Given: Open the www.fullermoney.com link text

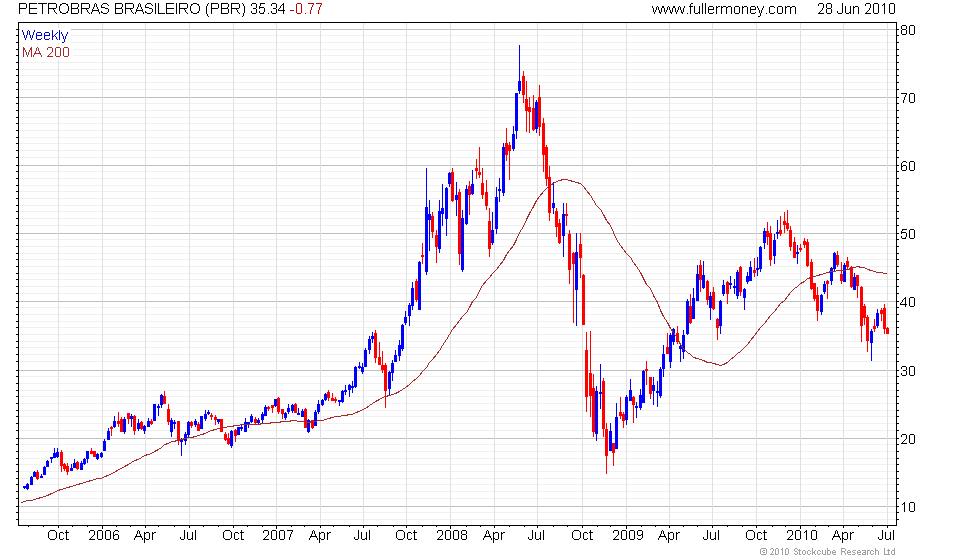Looking at the screenshot, I should point(724,9).
